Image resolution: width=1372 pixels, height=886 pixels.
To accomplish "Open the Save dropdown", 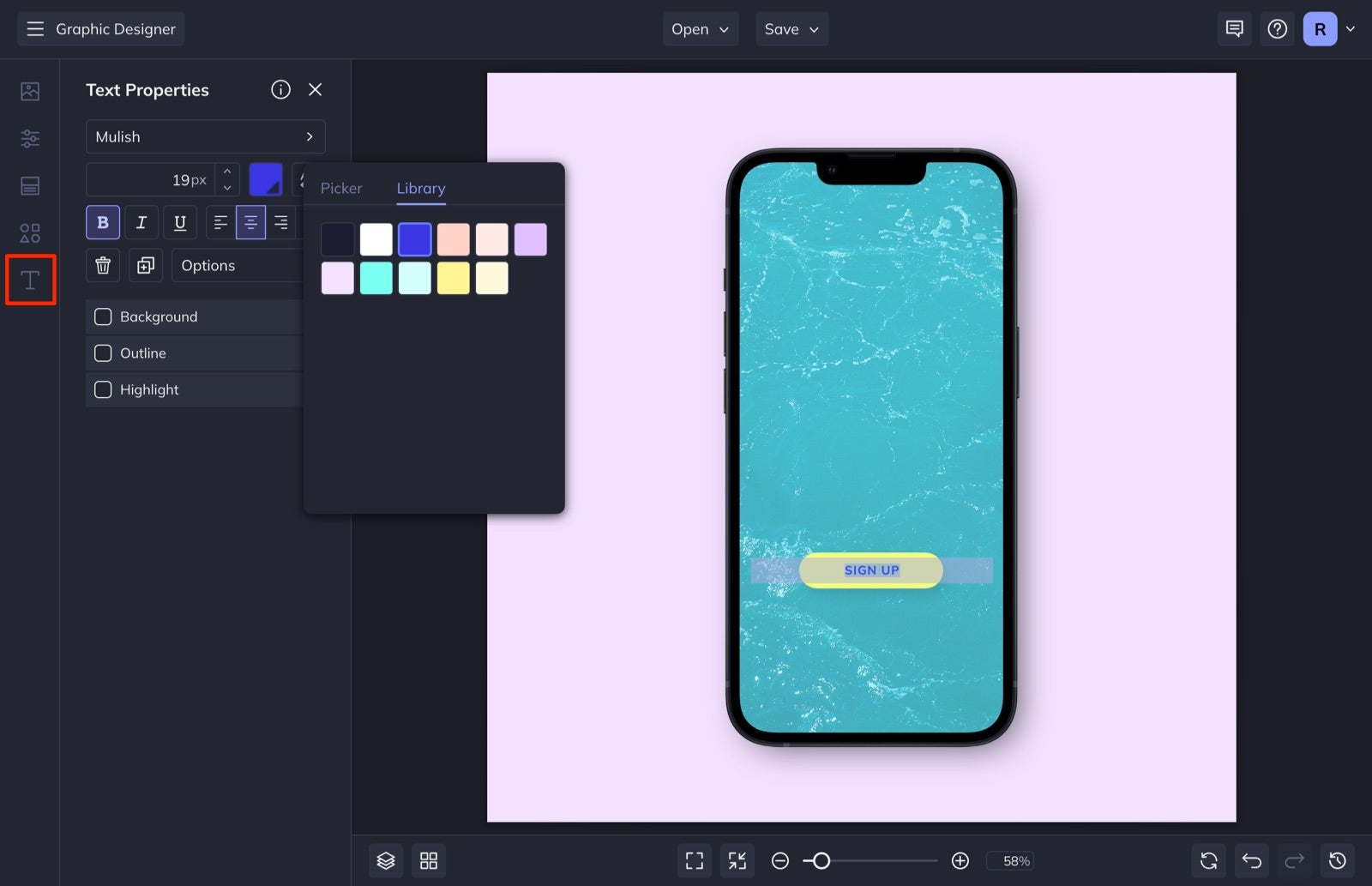I will tap(791, 28).
